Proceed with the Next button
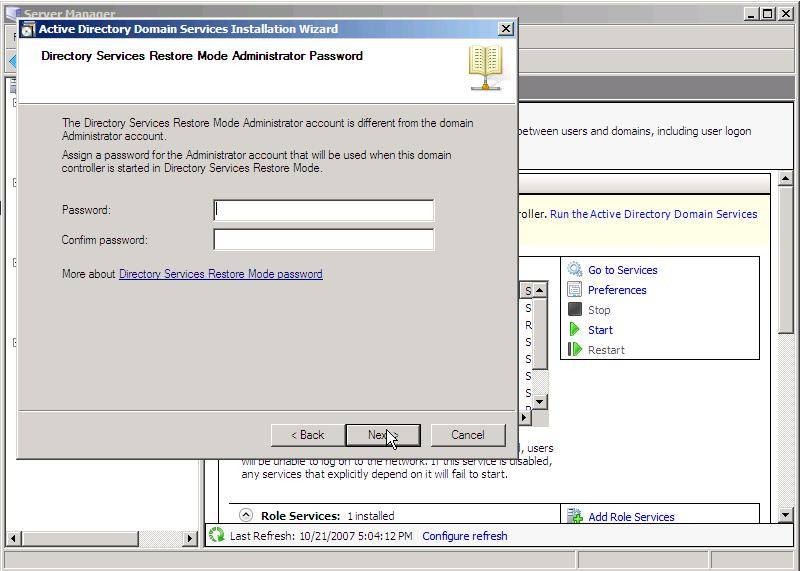Viewport: 800px width, 571px height. pos(383,435)
